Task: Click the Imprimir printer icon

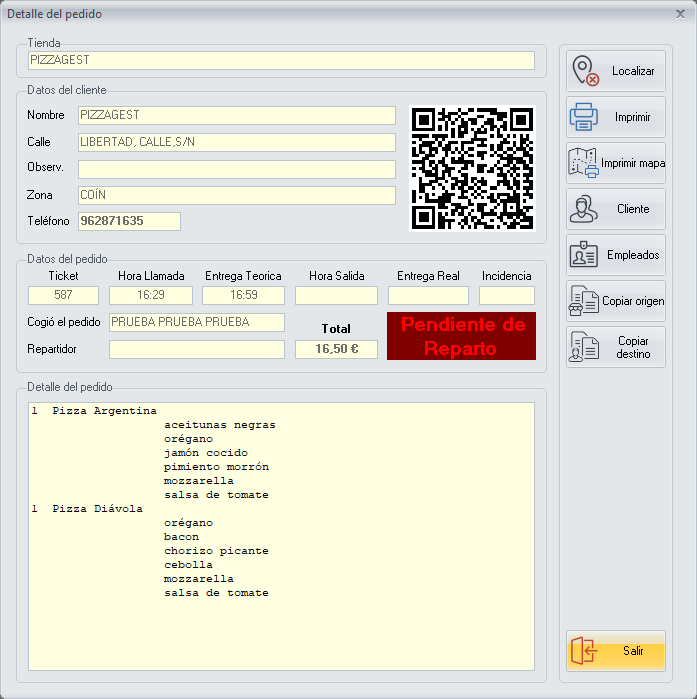Action: 584,118
